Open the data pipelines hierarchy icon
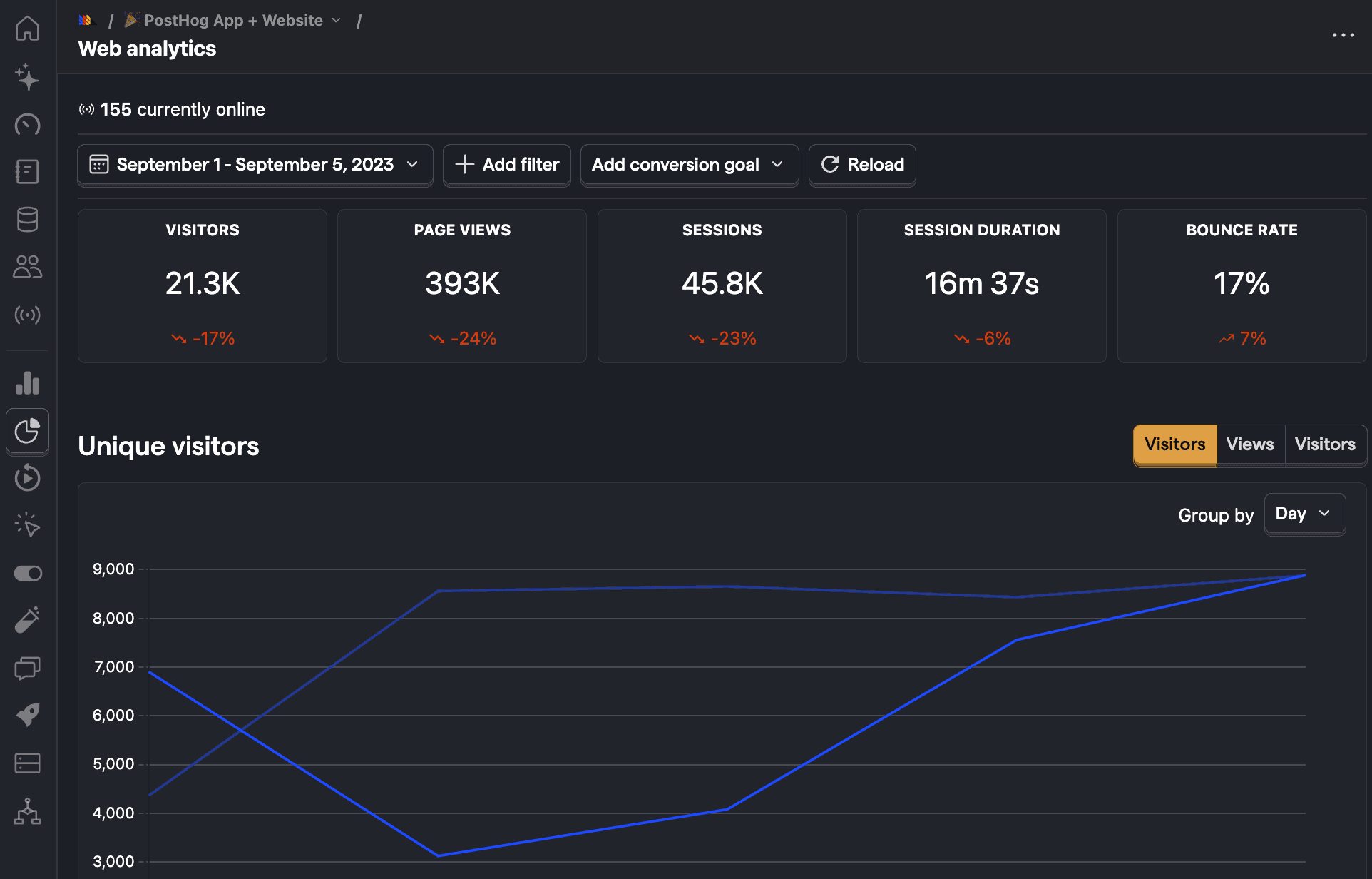This screenshot has height=879, width=1372. point(28,811)
